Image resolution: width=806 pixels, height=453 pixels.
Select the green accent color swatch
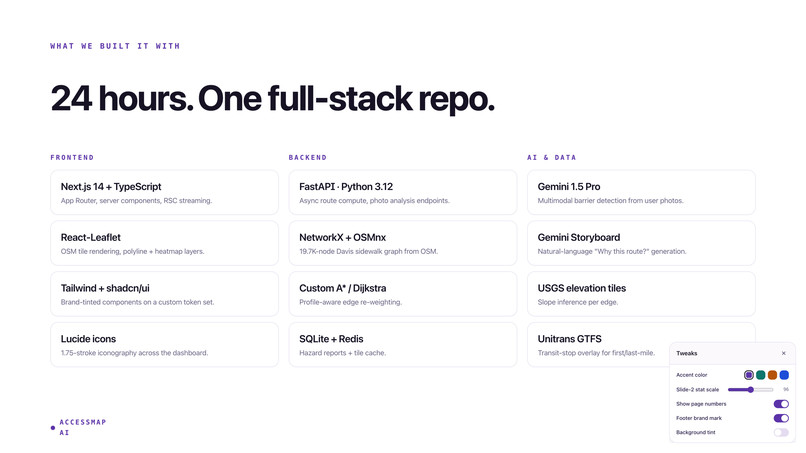(761, 375)
